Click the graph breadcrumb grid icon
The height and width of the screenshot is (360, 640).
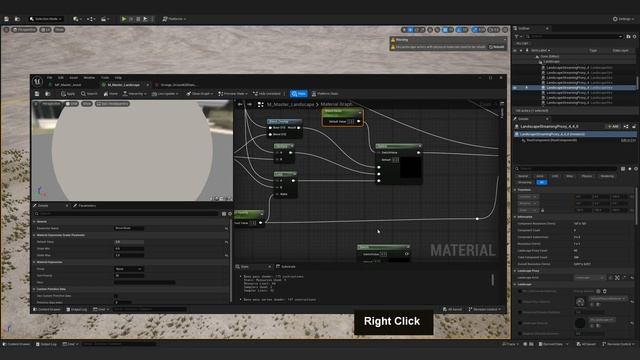[x=260, y=104]
